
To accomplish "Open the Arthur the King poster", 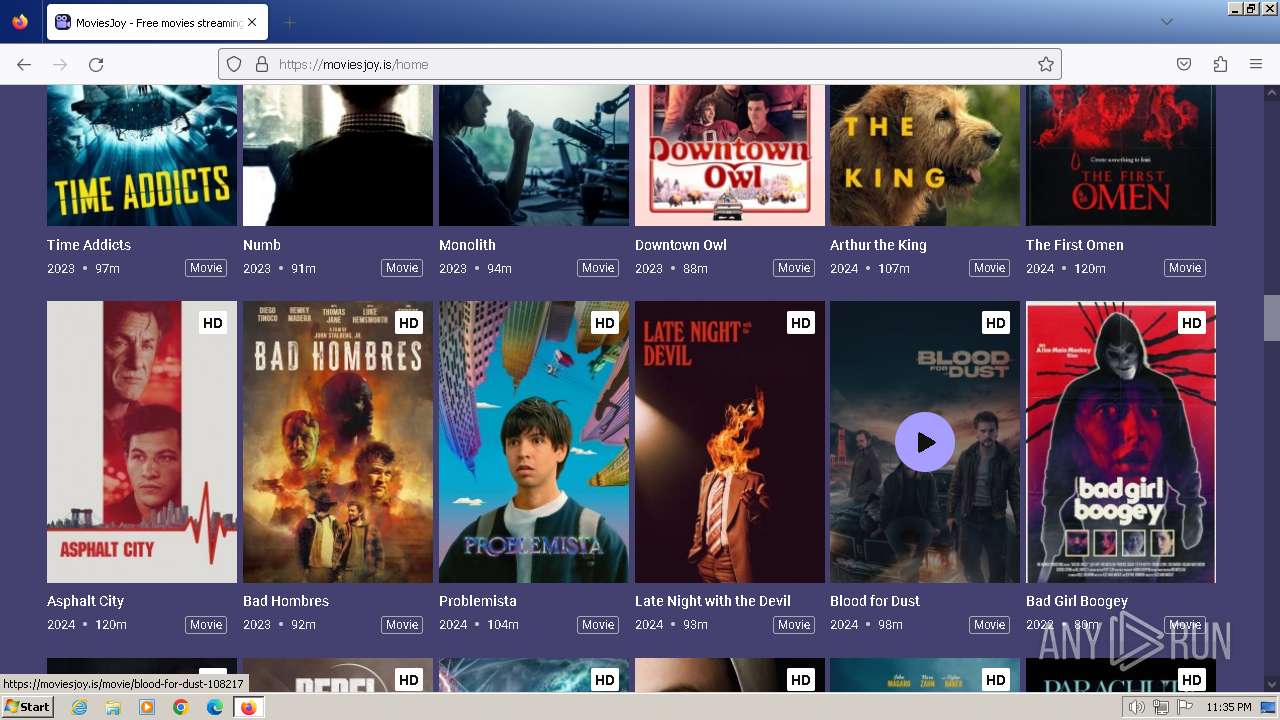I will click(x=925, y=155).
